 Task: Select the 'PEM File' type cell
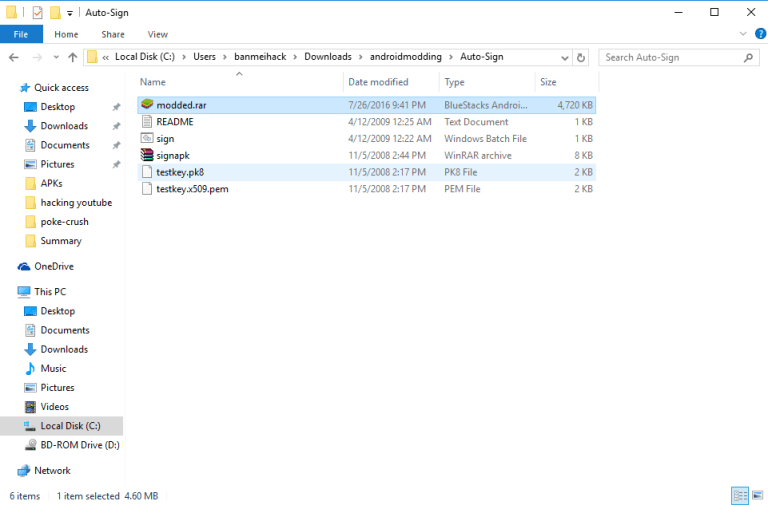pyautogui.click(x=462, y=189)
